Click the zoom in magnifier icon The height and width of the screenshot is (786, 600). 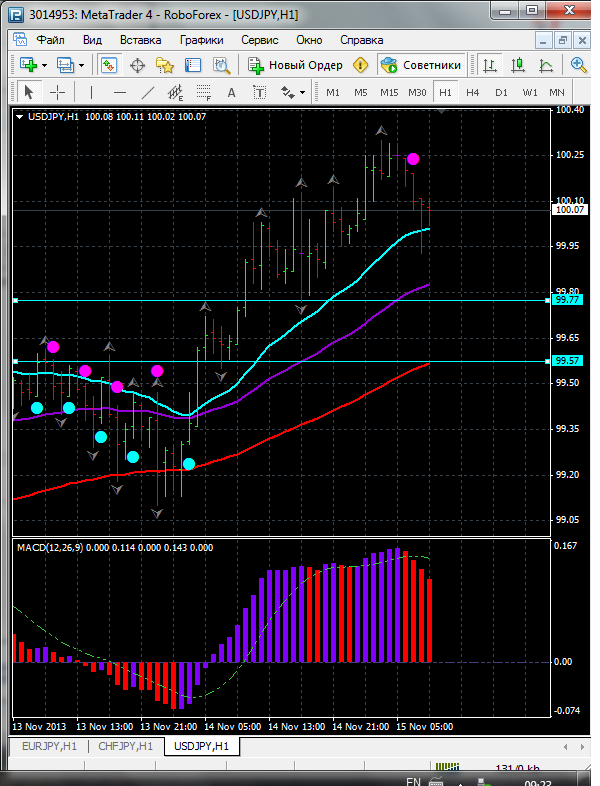pyautogui.click(x=578, y=65)
